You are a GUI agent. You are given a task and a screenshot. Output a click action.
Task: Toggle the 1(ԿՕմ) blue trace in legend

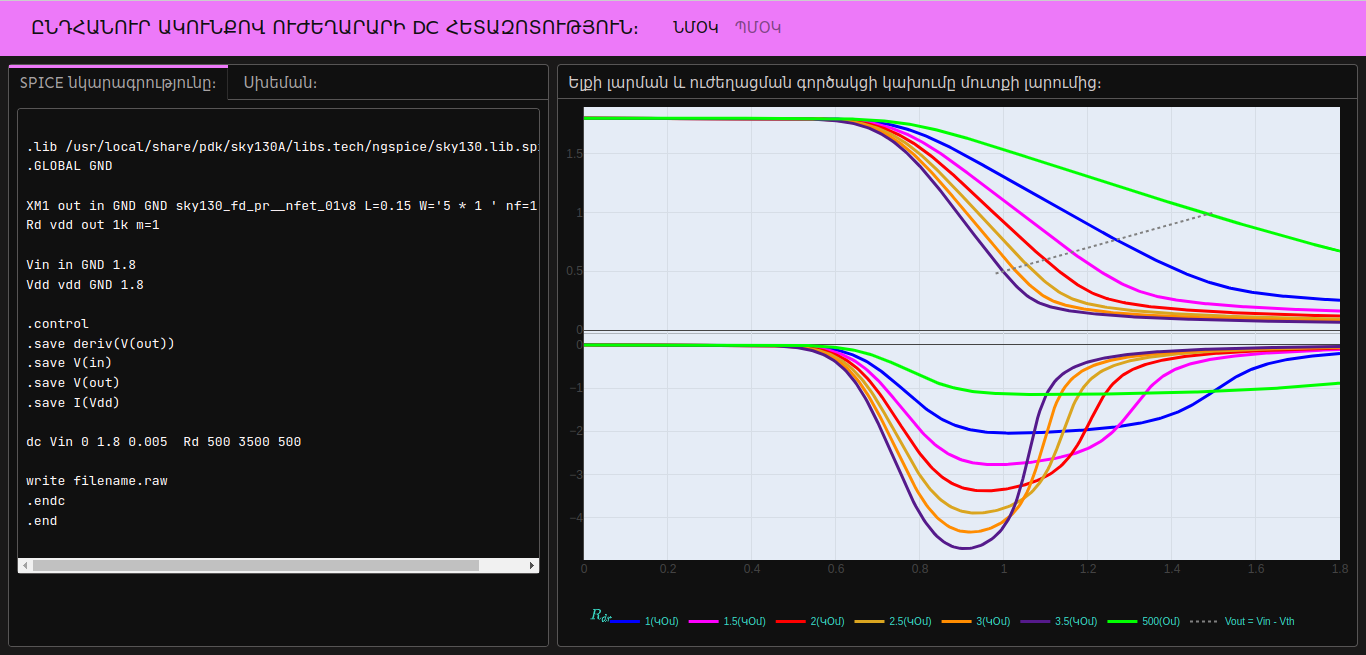tap(645, 621)
